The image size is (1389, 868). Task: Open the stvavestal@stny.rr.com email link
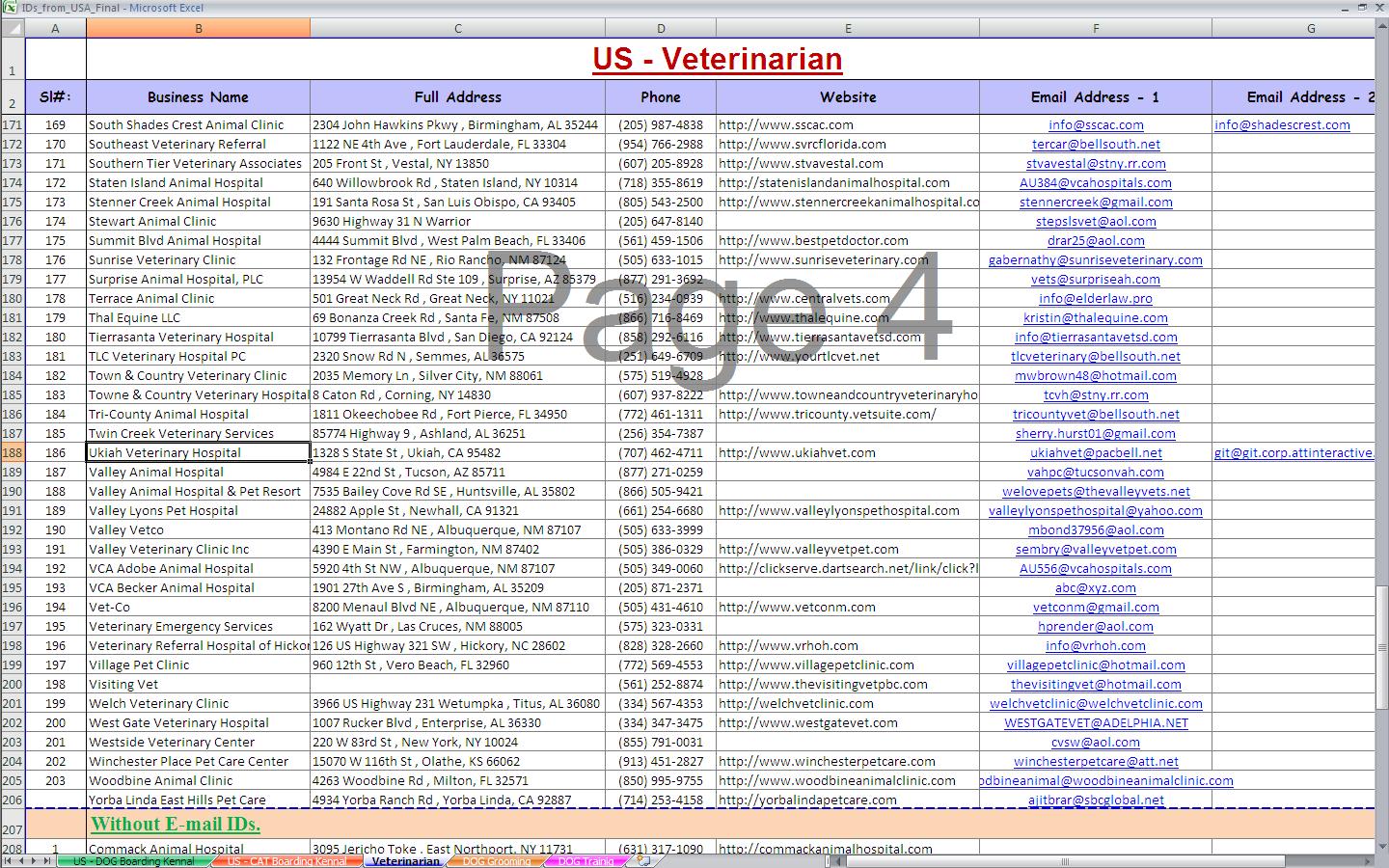[1096, 163]
